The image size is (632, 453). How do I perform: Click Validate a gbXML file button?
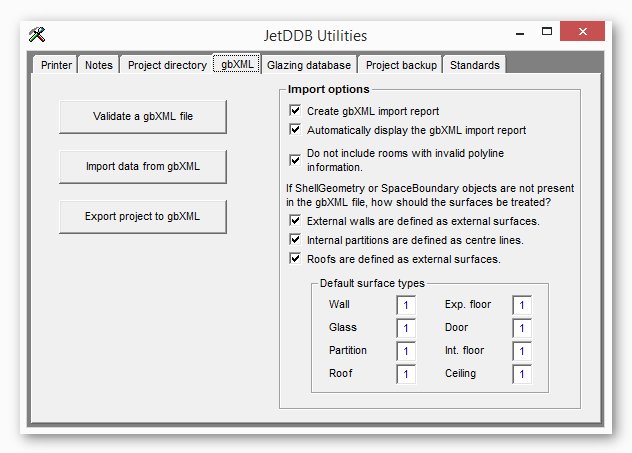(x=143, y=116)
